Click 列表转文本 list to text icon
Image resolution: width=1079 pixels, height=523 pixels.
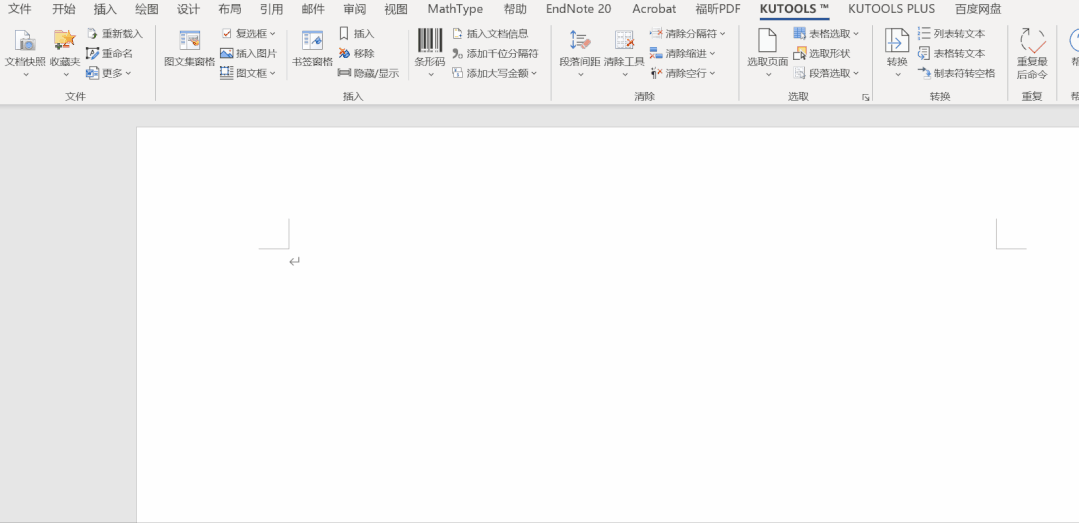pyautogui.click(x=924, y=34)
